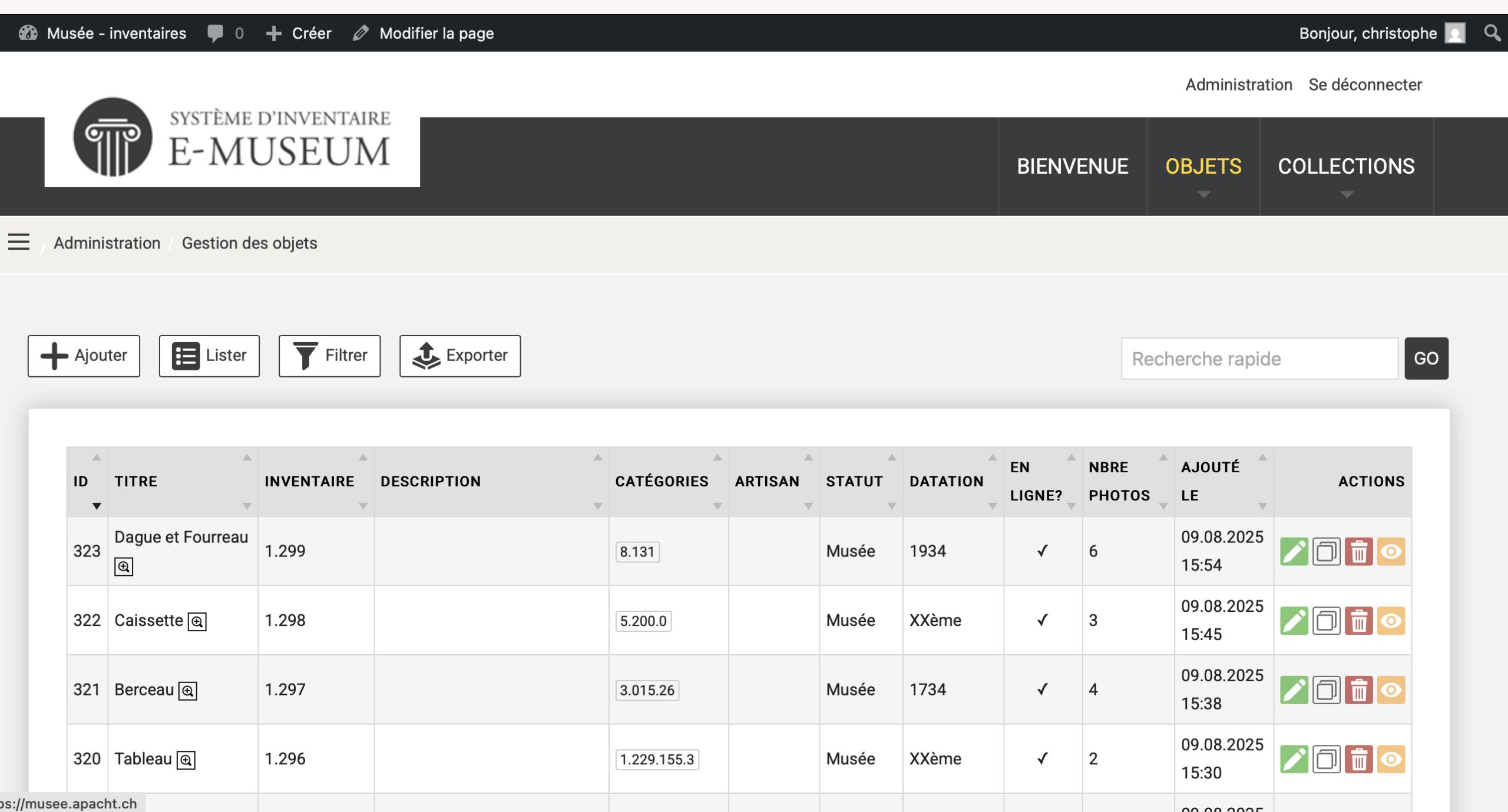Follow the Se déconnecter link
Screen dimensions: 1508x812
pos(1365,85)
